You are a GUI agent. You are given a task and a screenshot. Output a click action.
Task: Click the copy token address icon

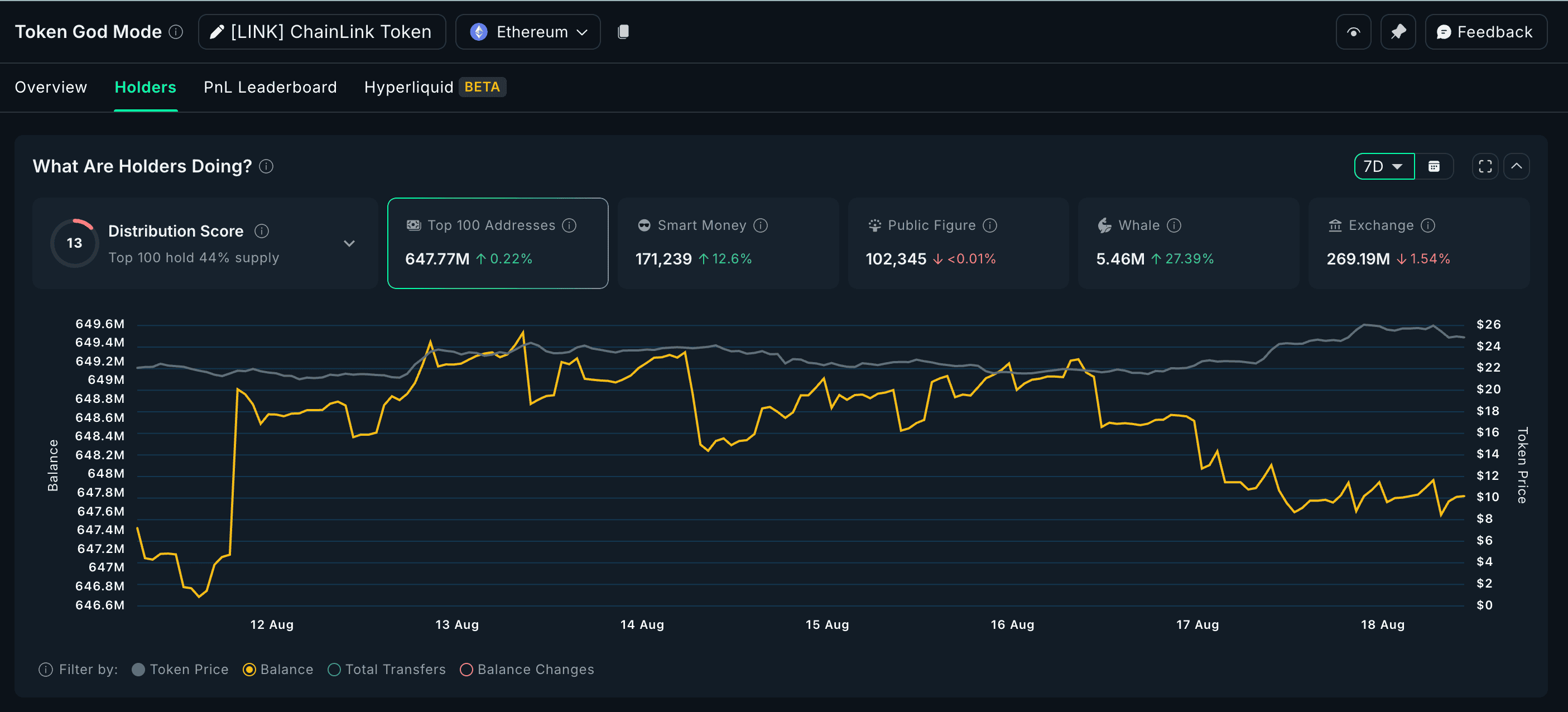[623, 32]
